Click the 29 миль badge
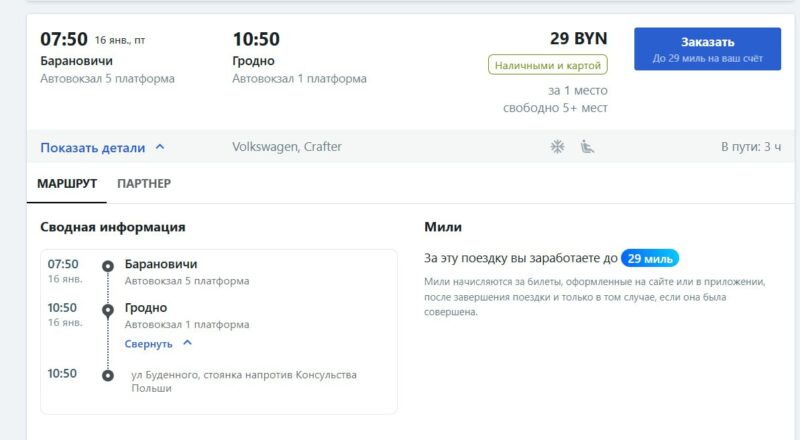This screenshot has height=440, width=800. [650, 258]
